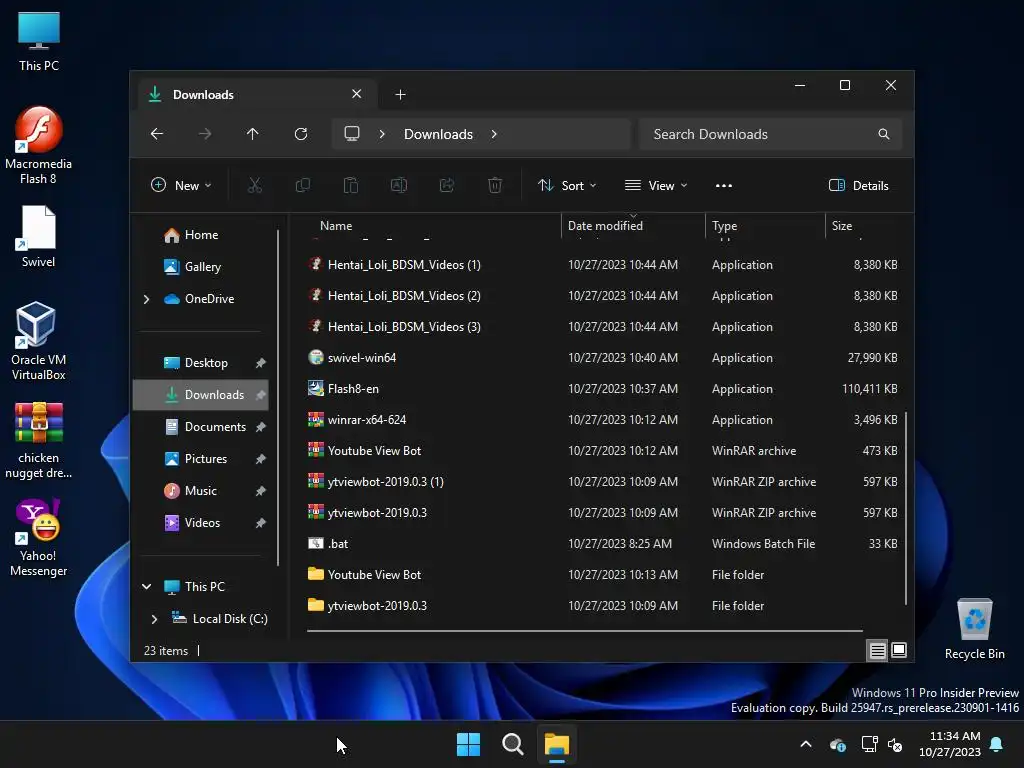Image resolution: width=1024 pixels, height=768 pixels.
Task: Show hidden system tray icons
Action: (x=806, y=744)
